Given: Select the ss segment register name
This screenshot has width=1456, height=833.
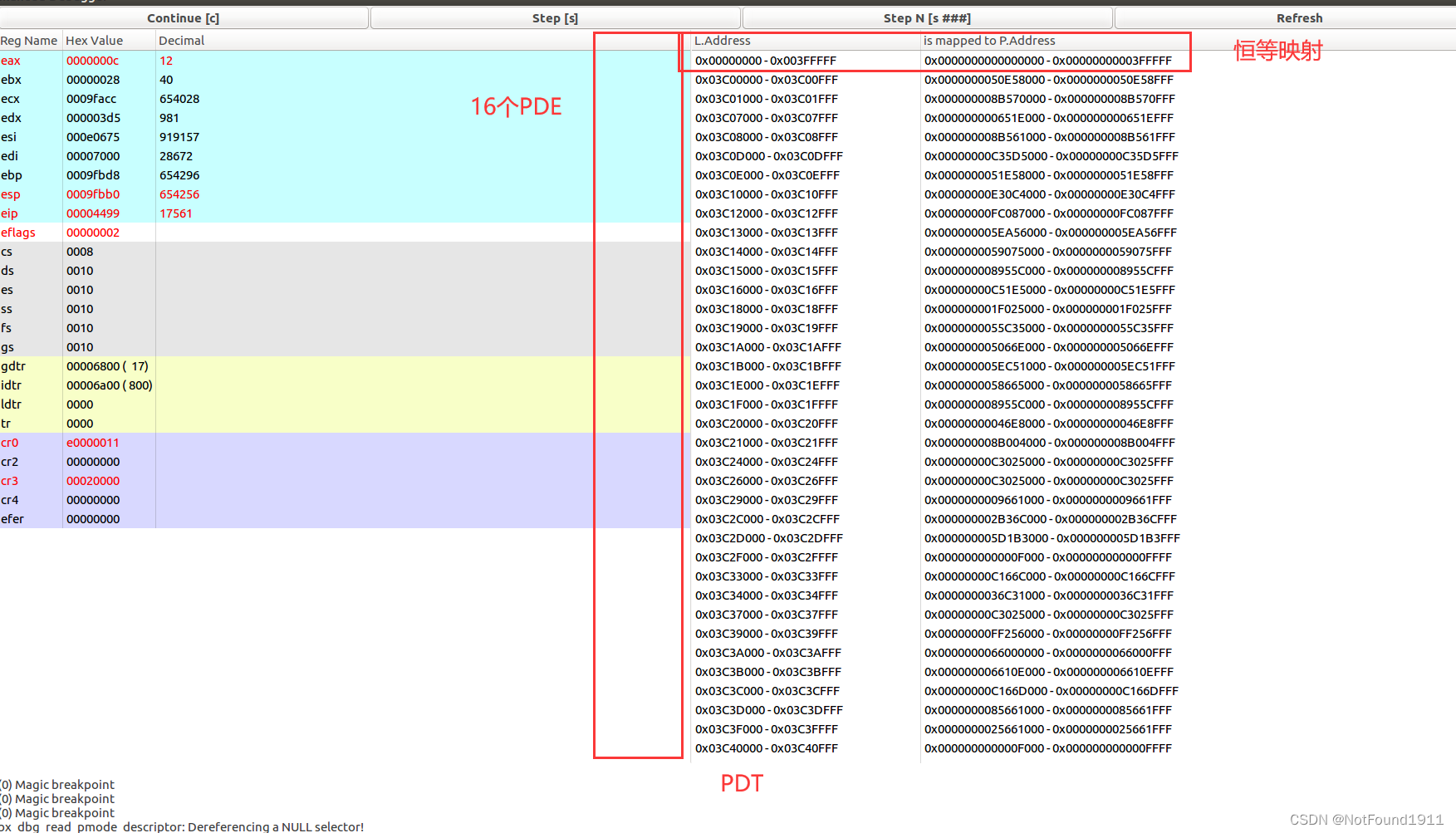Looking at the screenshot, I should tap(7, 309).
